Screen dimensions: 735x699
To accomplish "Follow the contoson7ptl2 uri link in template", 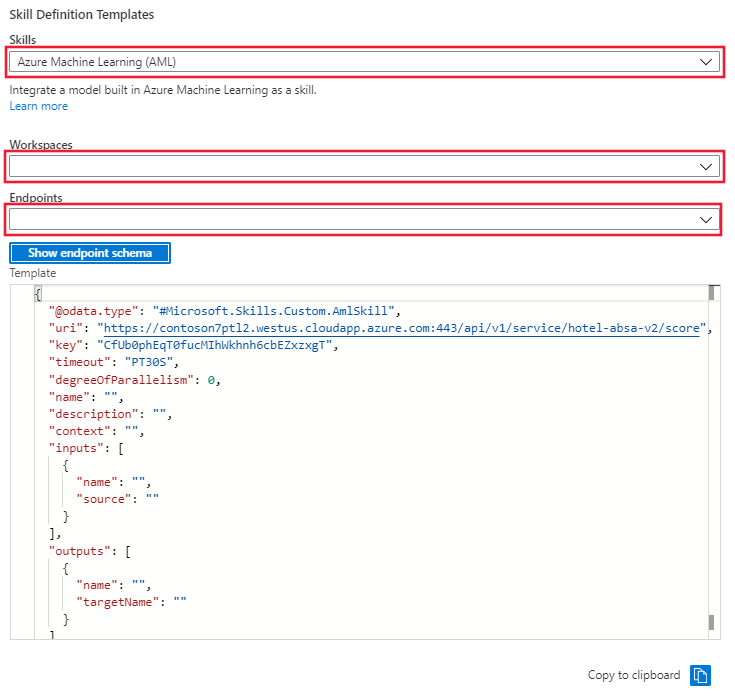I will pos(402,328).
